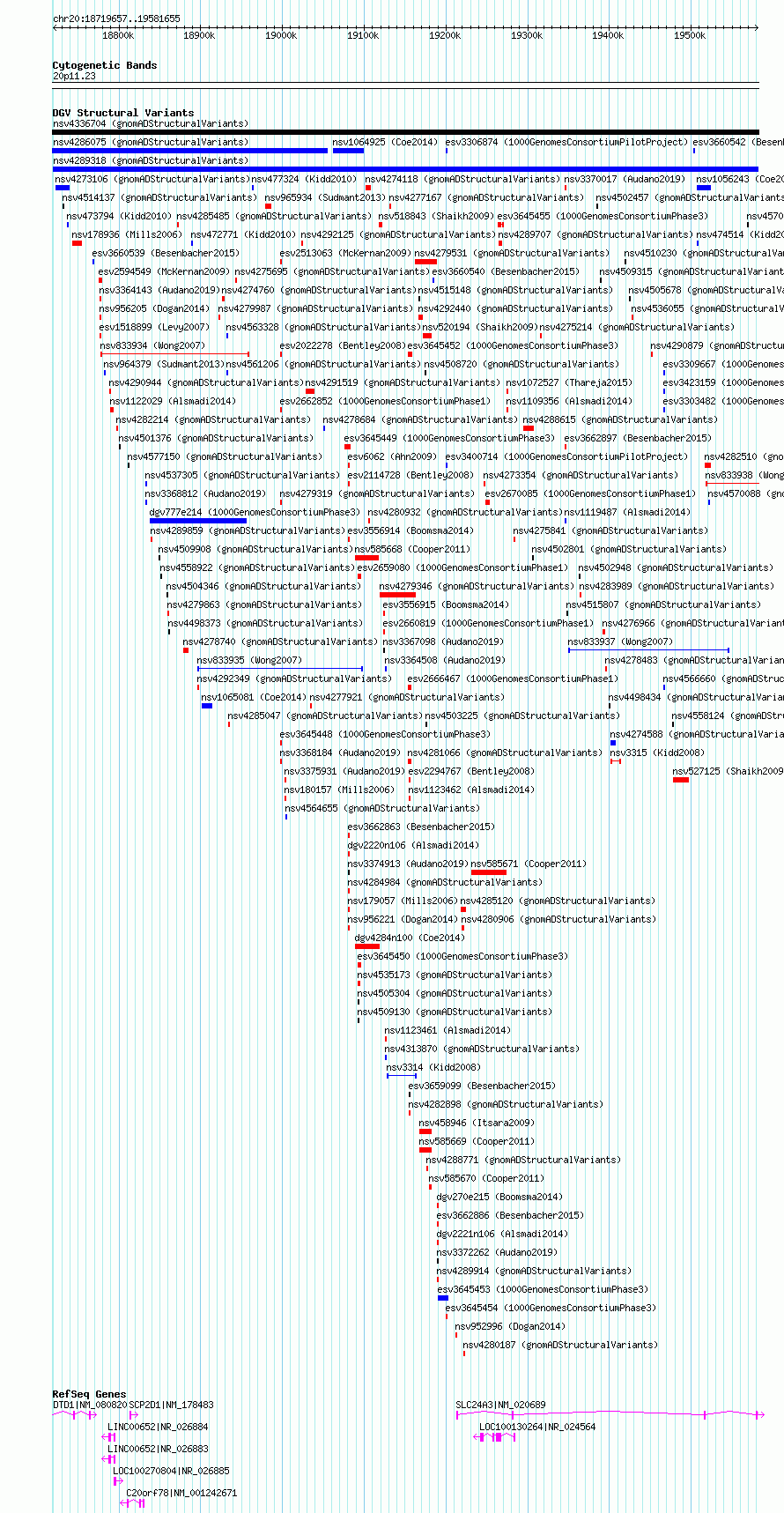Click nsv180157 (Mills2006) label
Screen dimensions: 784x1513
tap(340, 790)
